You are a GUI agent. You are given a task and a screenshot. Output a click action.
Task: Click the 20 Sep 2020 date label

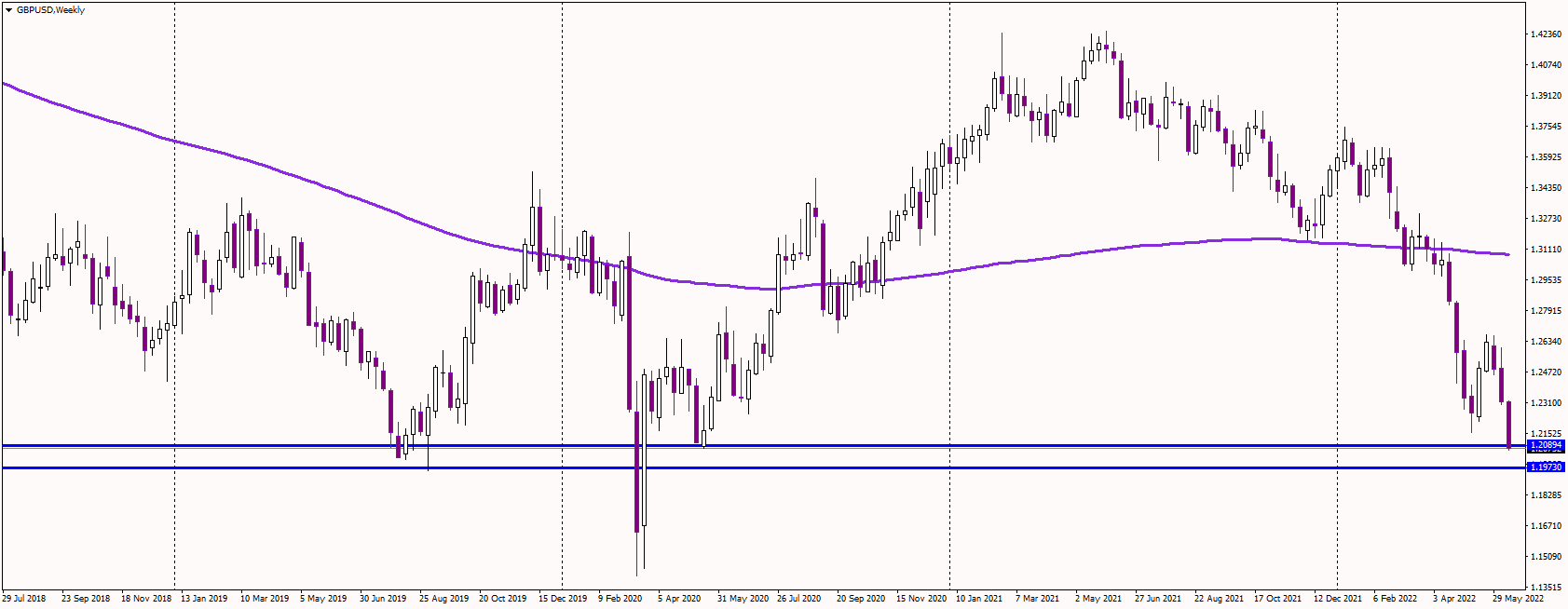(x=861, y=599)
